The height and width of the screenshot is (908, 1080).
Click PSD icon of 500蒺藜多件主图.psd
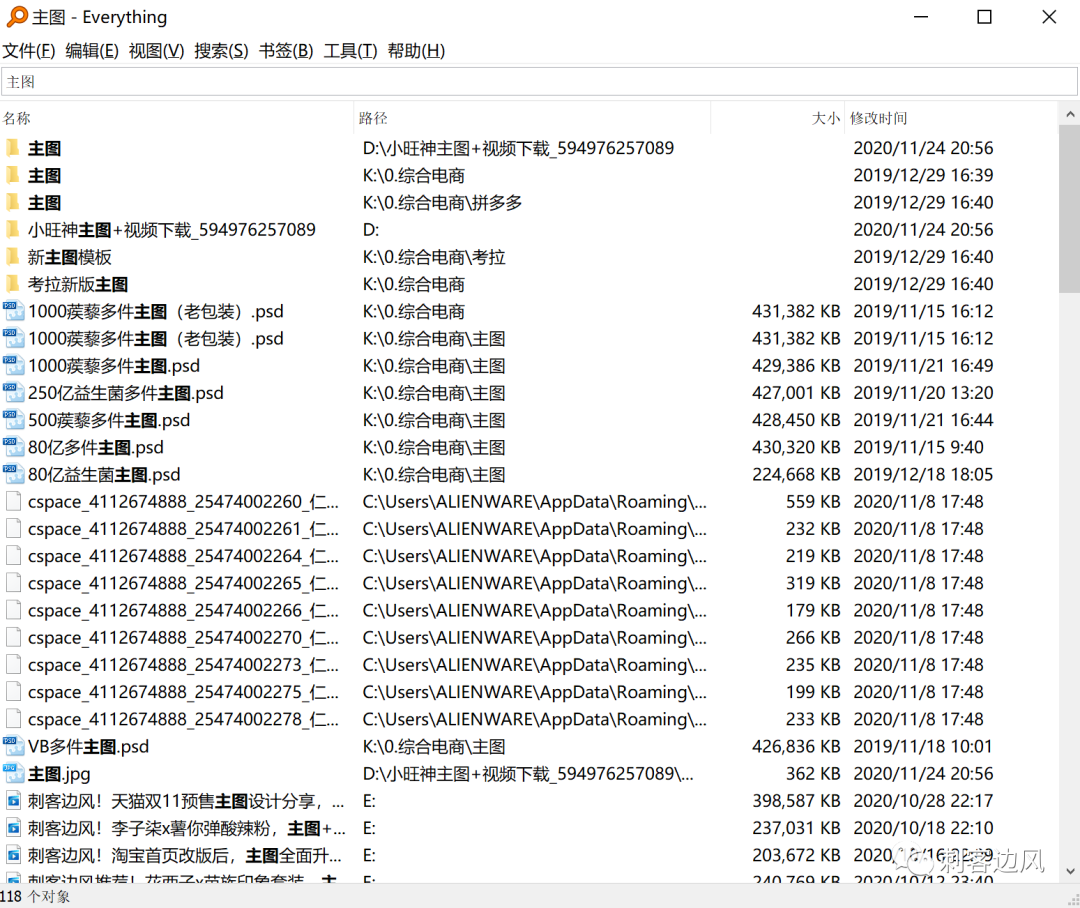pos(13,420)
